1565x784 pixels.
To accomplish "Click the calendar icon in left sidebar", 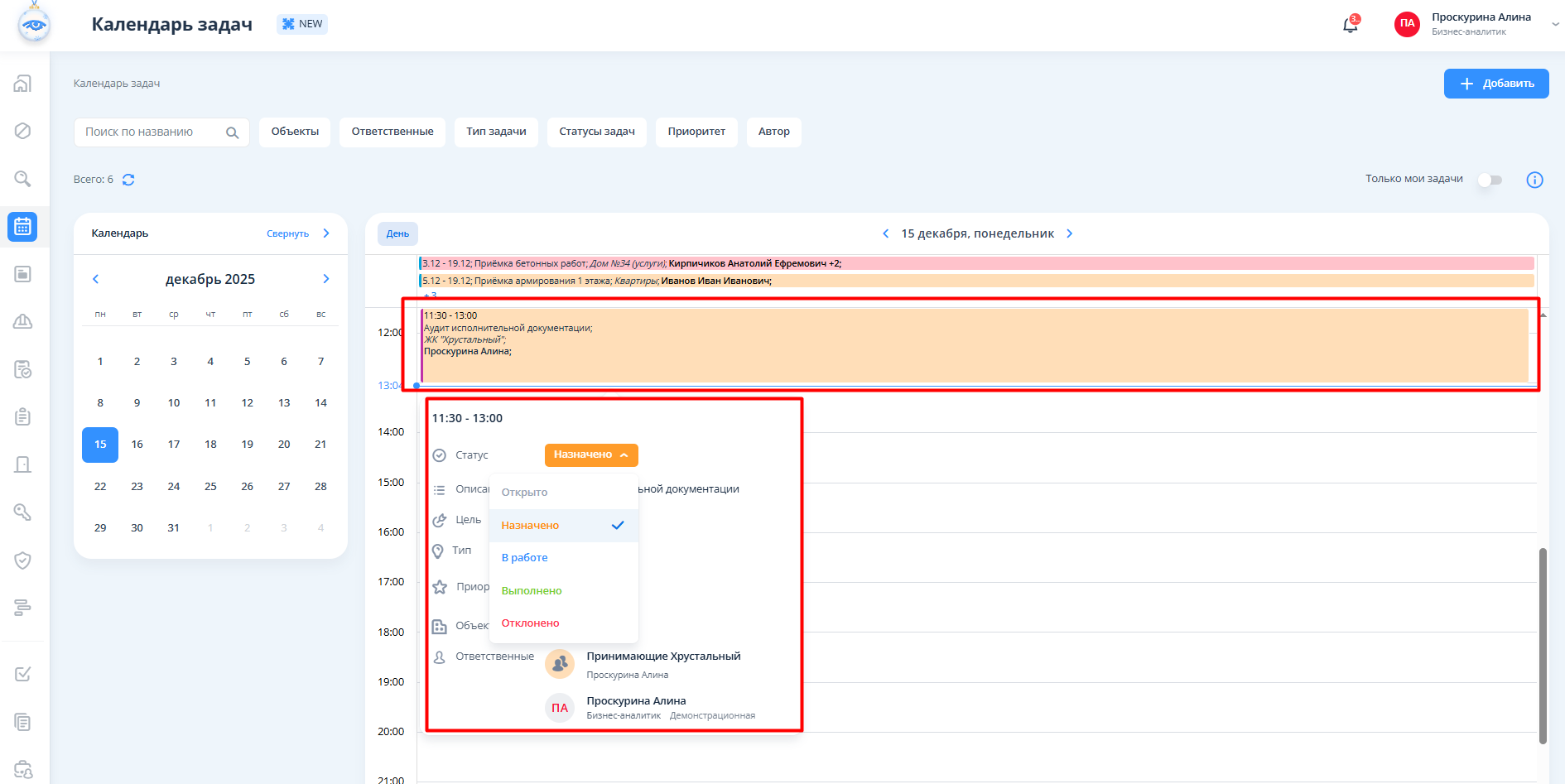I will pyautogui.click(x=22, y=226).
